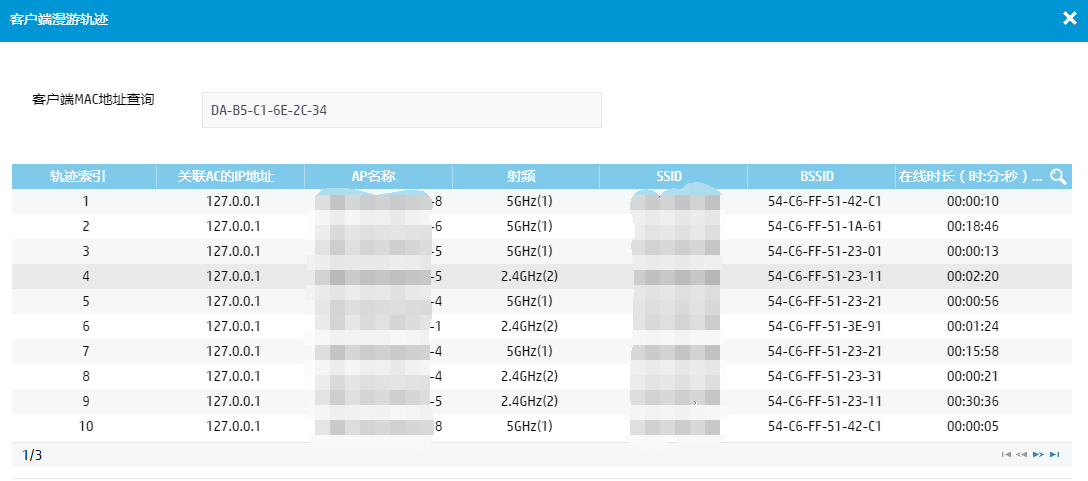Jump to the first results page
The width and height of the screenshot is (1088, 481).
(x=1006, y=455)
